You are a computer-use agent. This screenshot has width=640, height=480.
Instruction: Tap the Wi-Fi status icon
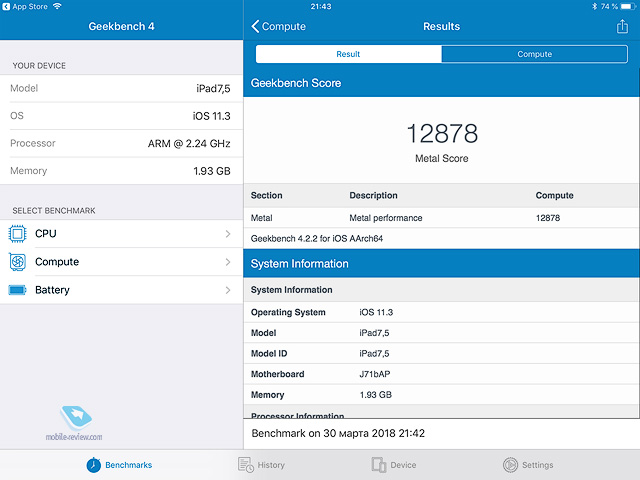point(57,6)
